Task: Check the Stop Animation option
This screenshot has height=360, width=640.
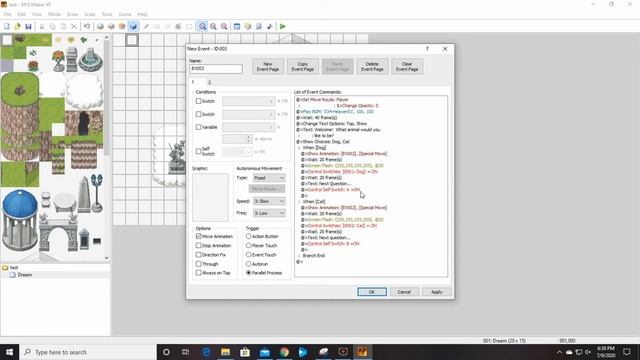Action: point(198,246)
